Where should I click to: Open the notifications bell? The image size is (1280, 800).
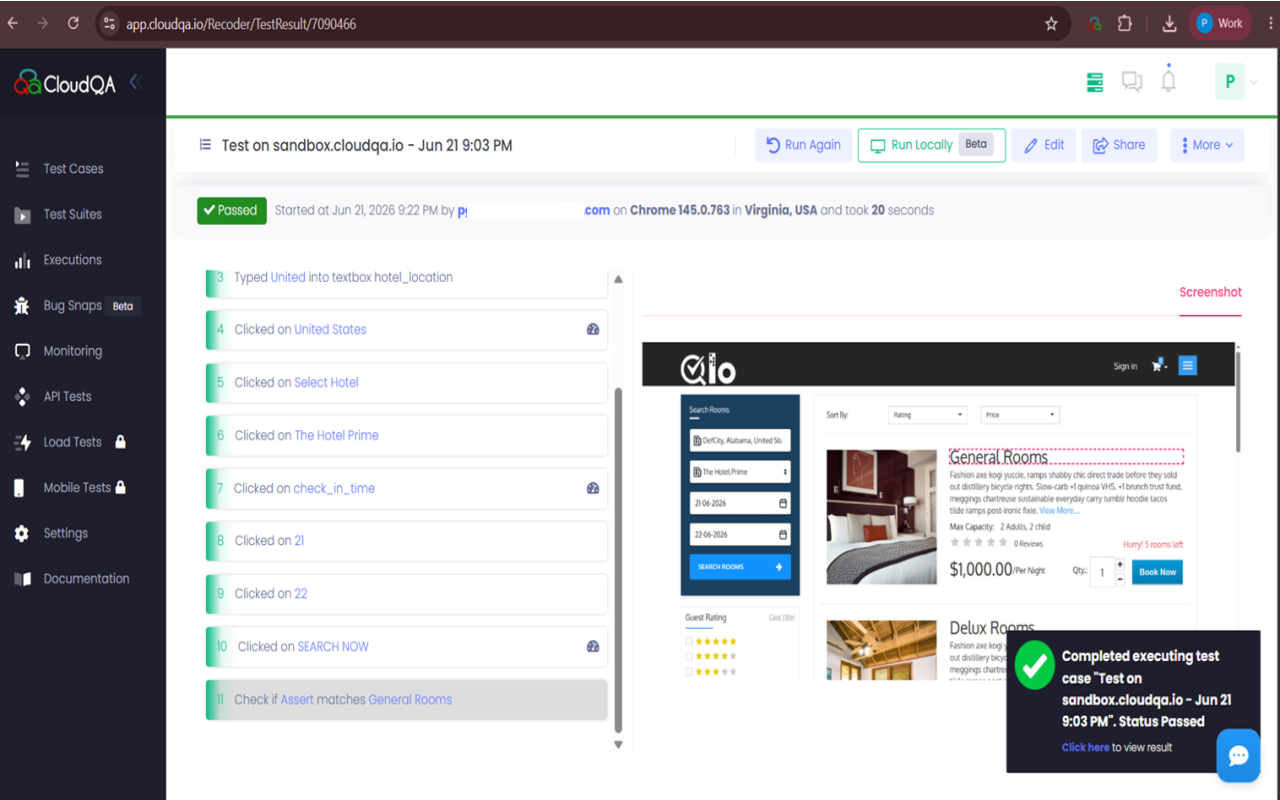tap(1168, 80)
